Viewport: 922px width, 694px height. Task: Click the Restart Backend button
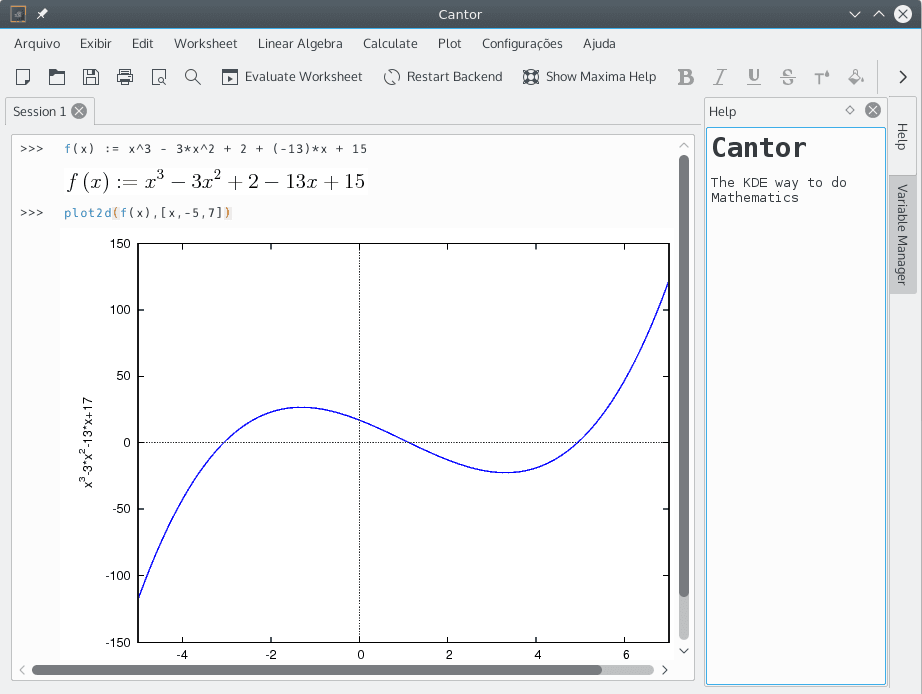443,77
